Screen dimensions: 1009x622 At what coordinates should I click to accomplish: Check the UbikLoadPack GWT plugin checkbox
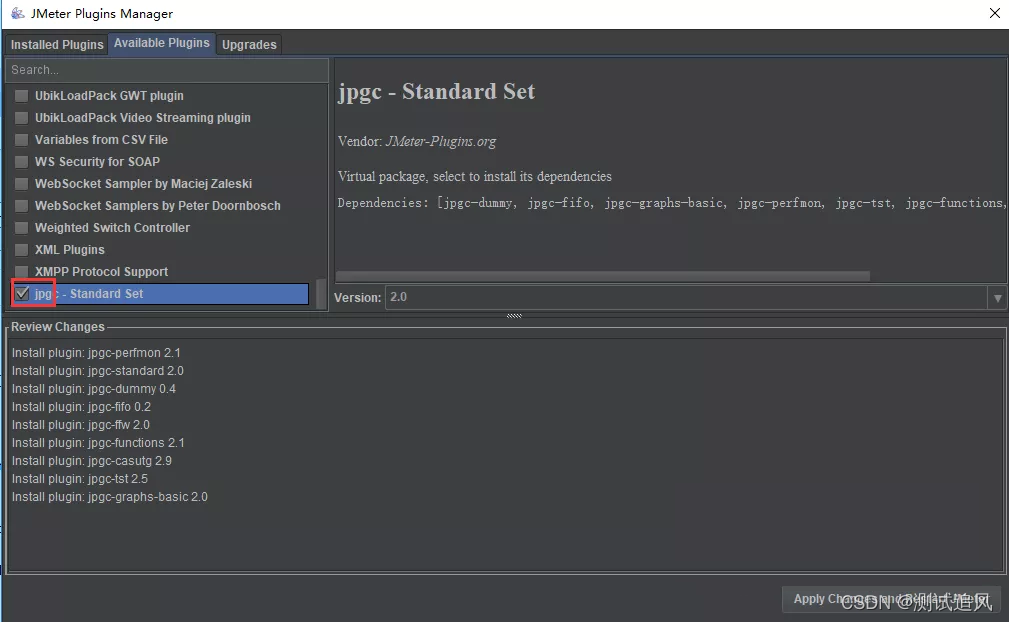[21, 96]
